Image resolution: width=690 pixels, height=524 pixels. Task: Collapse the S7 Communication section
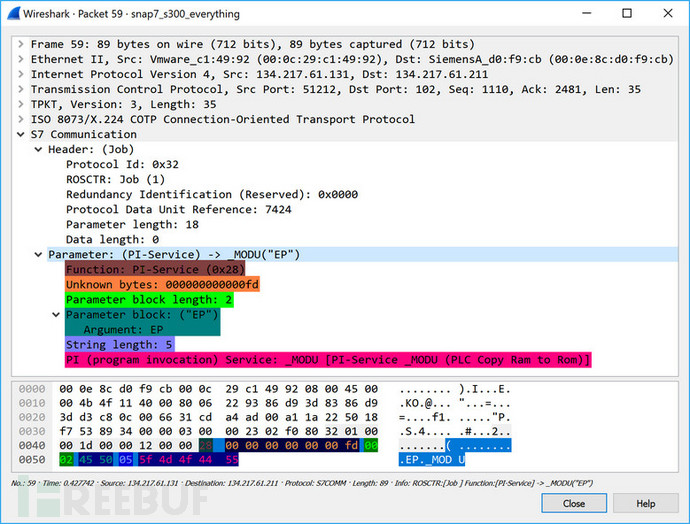click(x=22, y=134)
